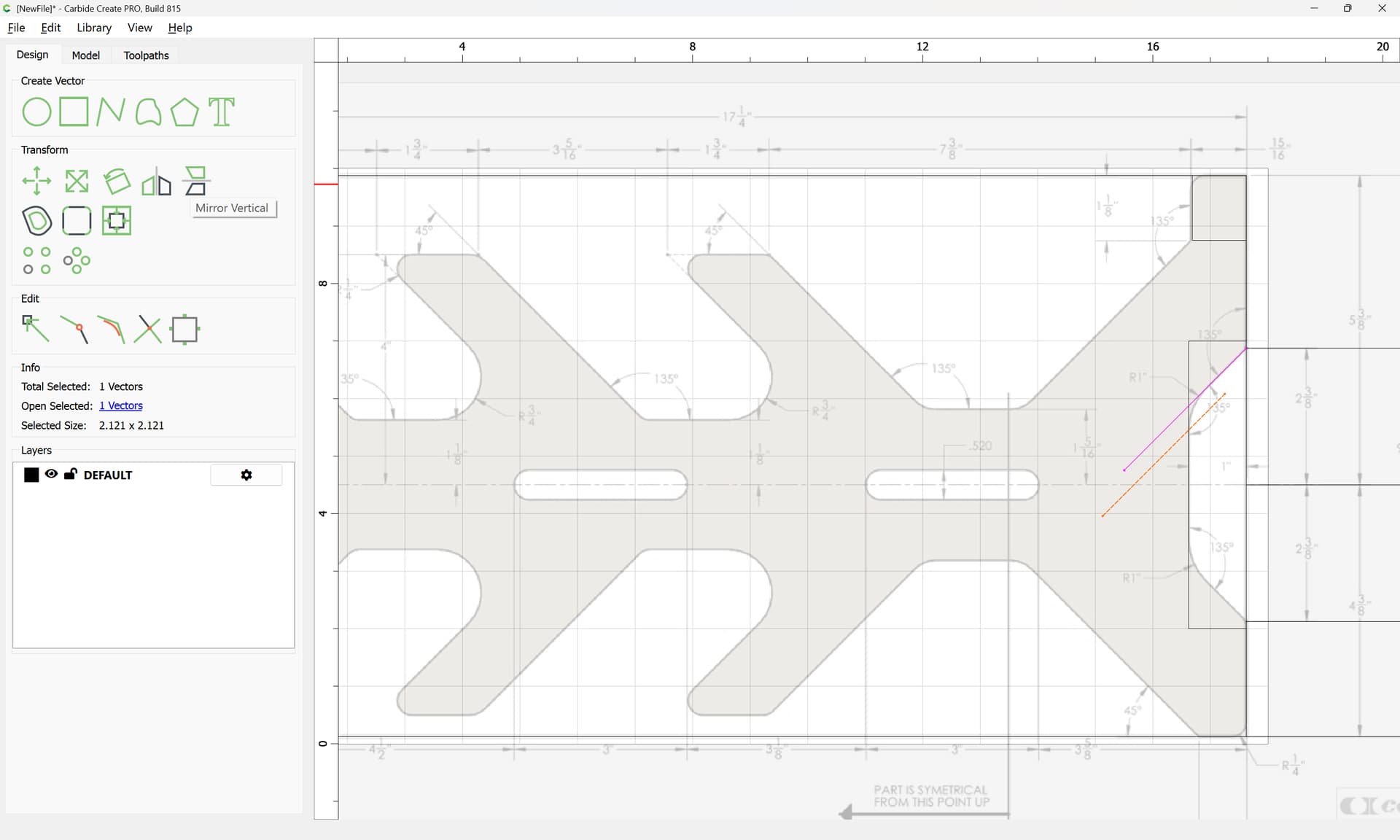Screen dimensions: 1400x840
Task: Click the Mirror Vertical icon
Action: [x=195, y=181]
